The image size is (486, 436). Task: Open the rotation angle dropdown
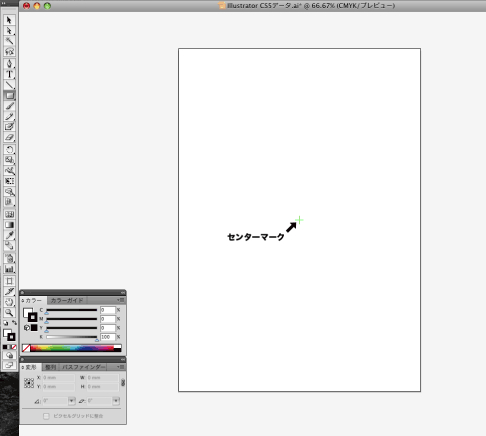click(72, 401)
